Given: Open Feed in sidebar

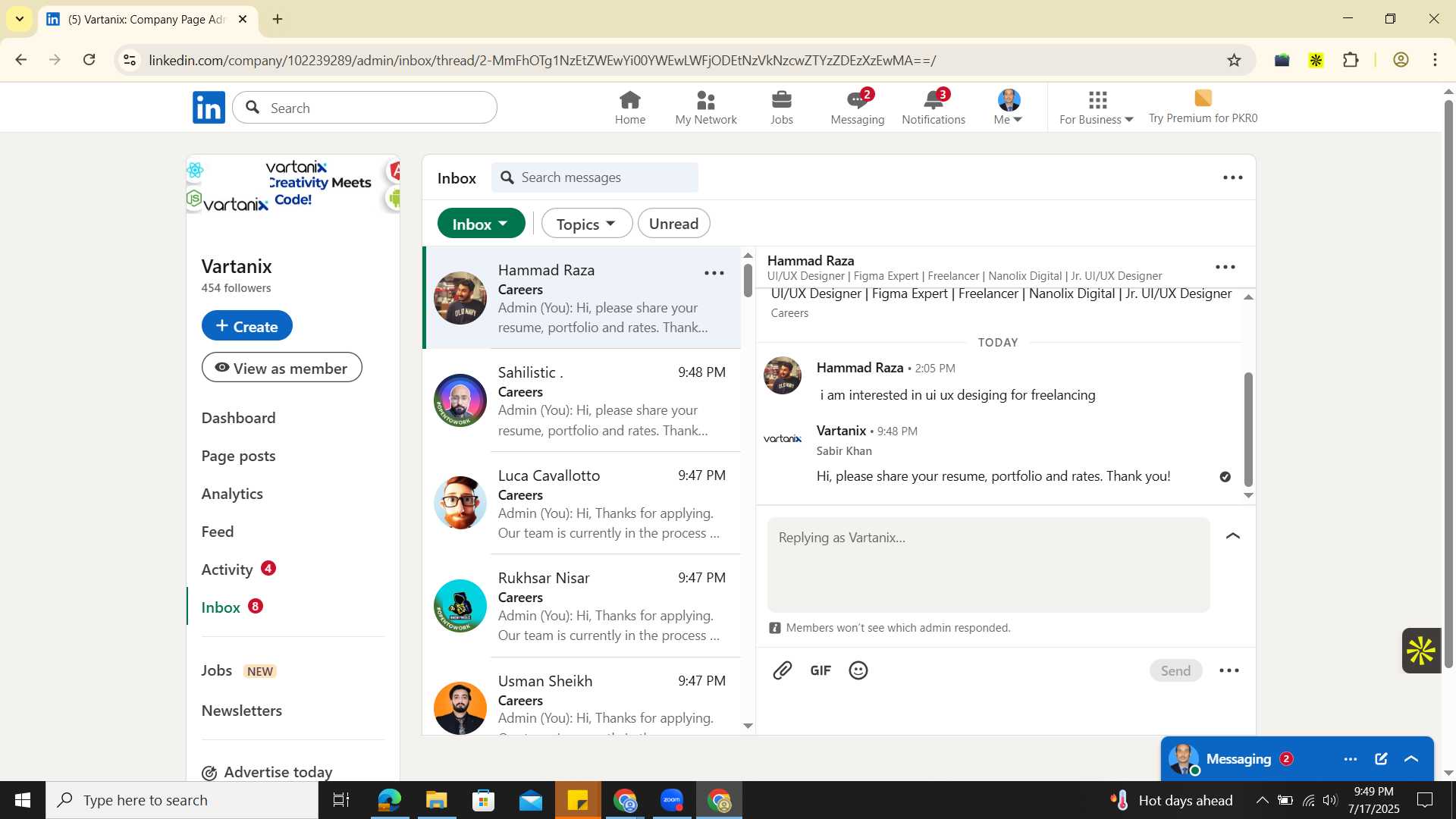Looking at the screenshot, I should (x=218, y=532).
